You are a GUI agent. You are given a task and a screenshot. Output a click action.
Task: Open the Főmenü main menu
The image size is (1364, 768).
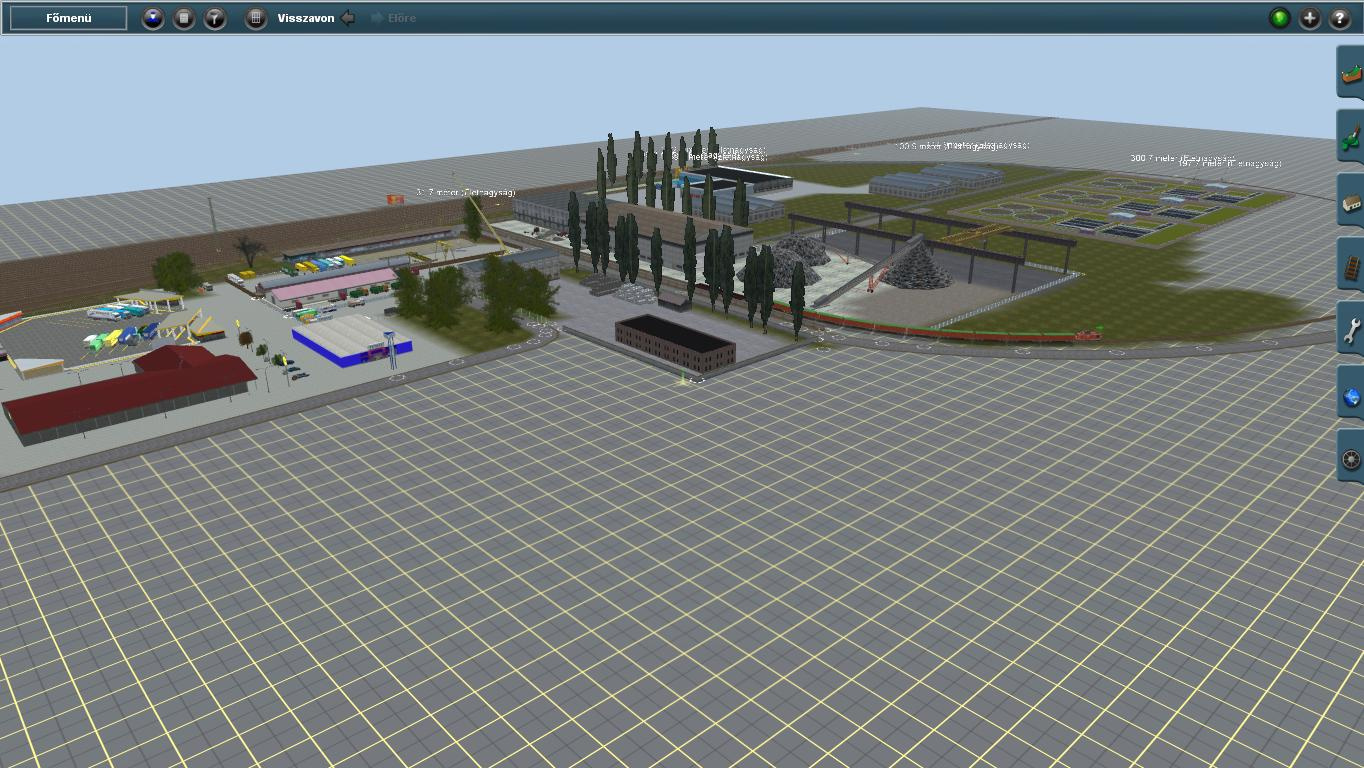pyautogui.click(x=68, y=18)
